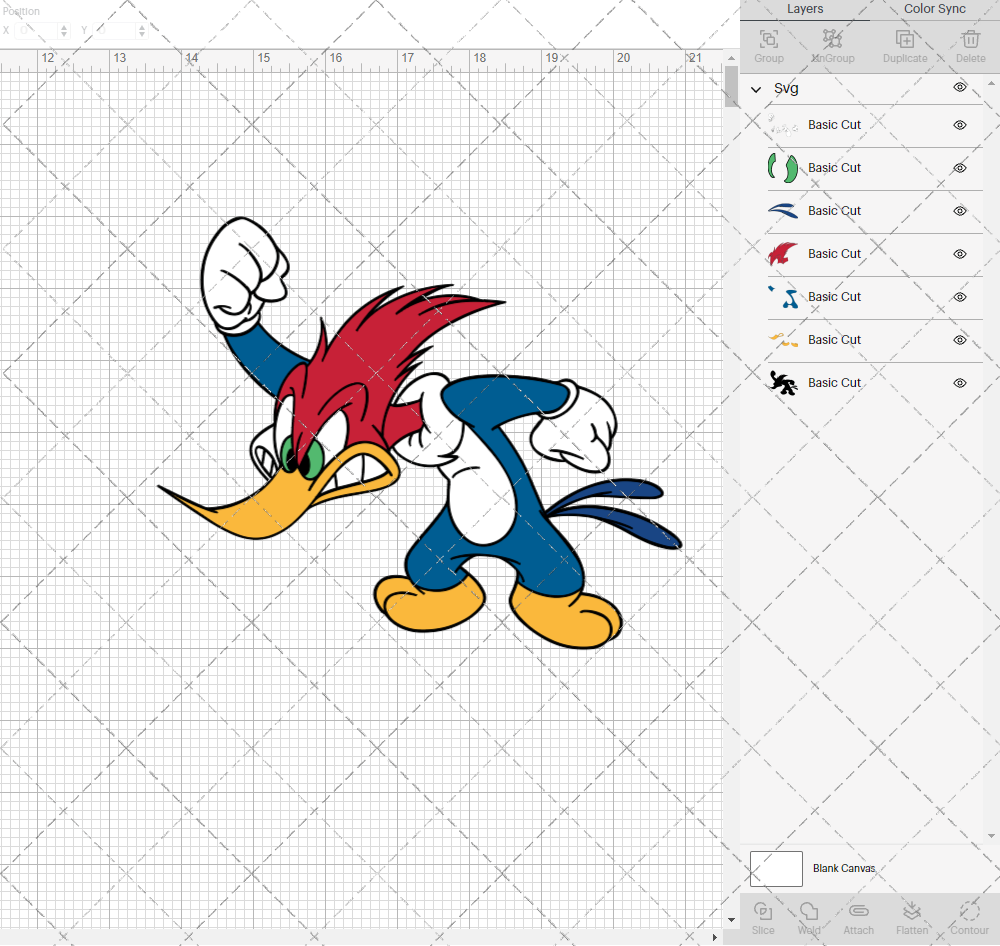Click the Slice tool icon
The image size is (1000, 946).
pyautogui.click(x=763, y=911)
